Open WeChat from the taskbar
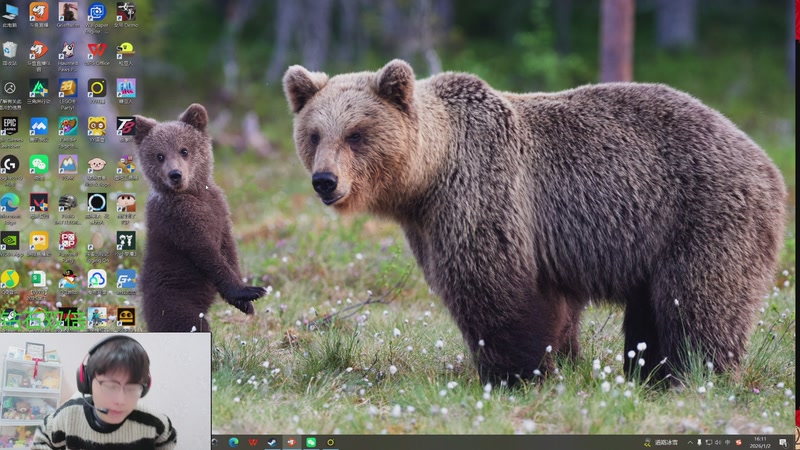 coord(311,442)
